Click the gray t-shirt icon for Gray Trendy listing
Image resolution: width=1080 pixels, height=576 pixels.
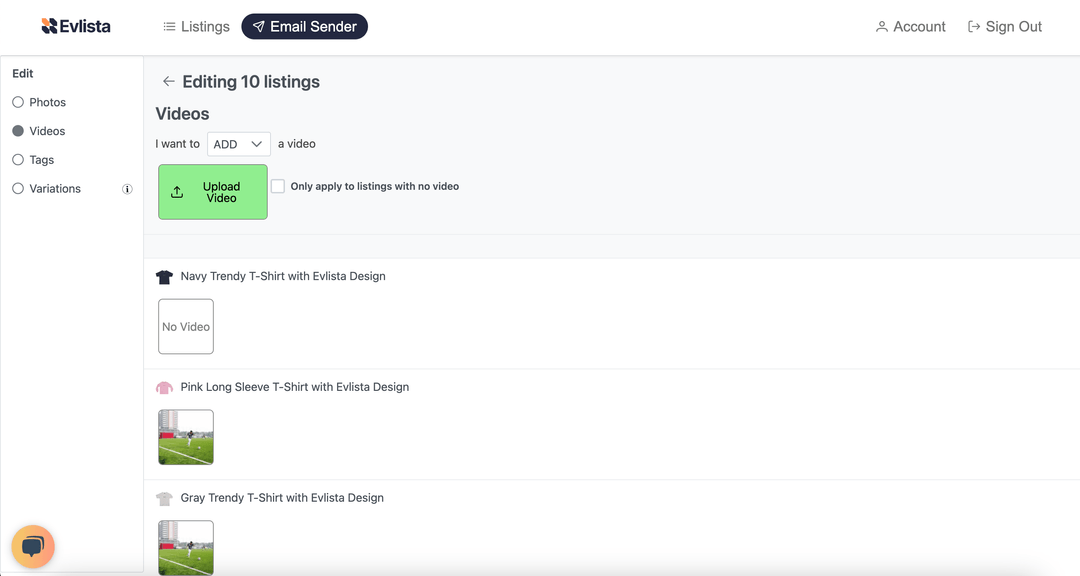[164, 498]
